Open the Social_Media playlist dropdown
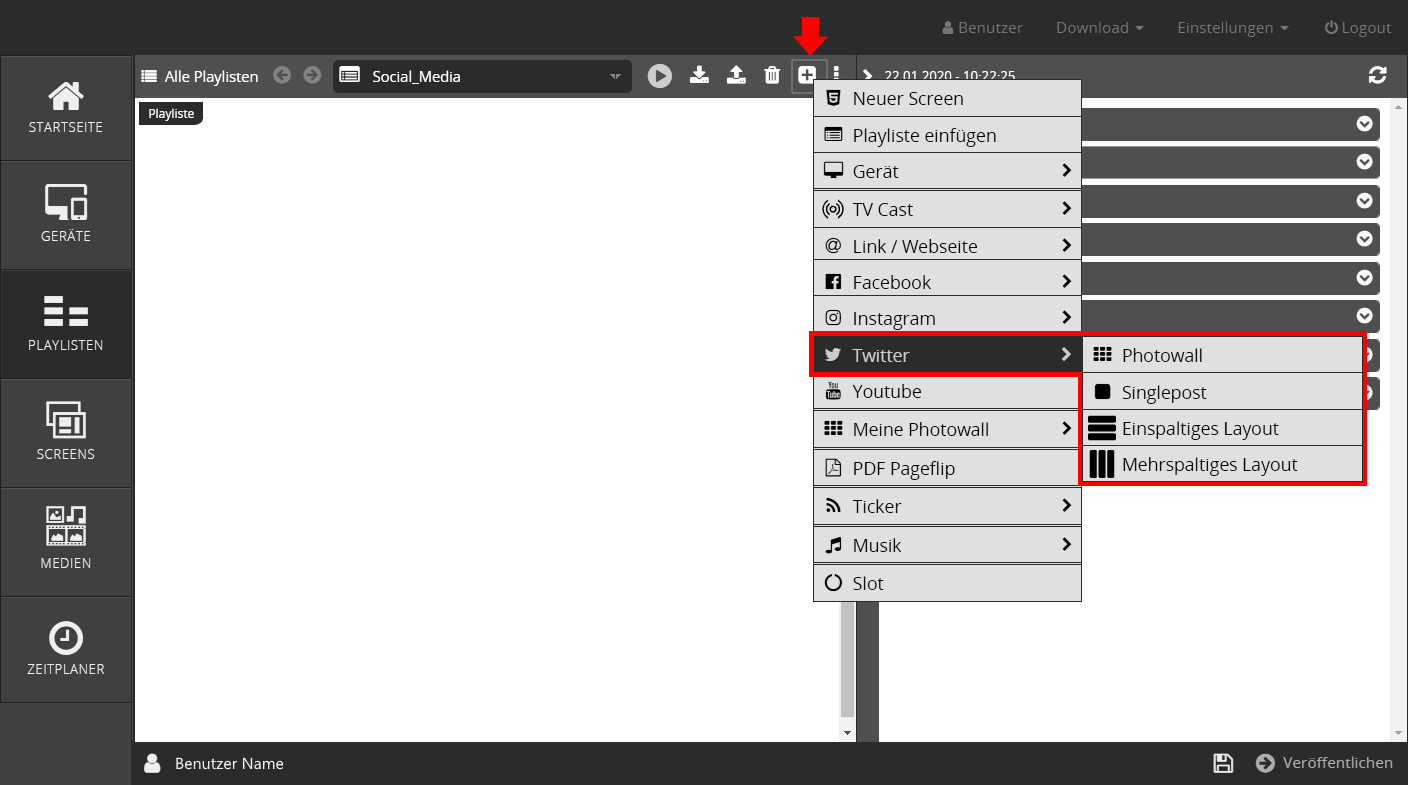 [x=482, y=76]
